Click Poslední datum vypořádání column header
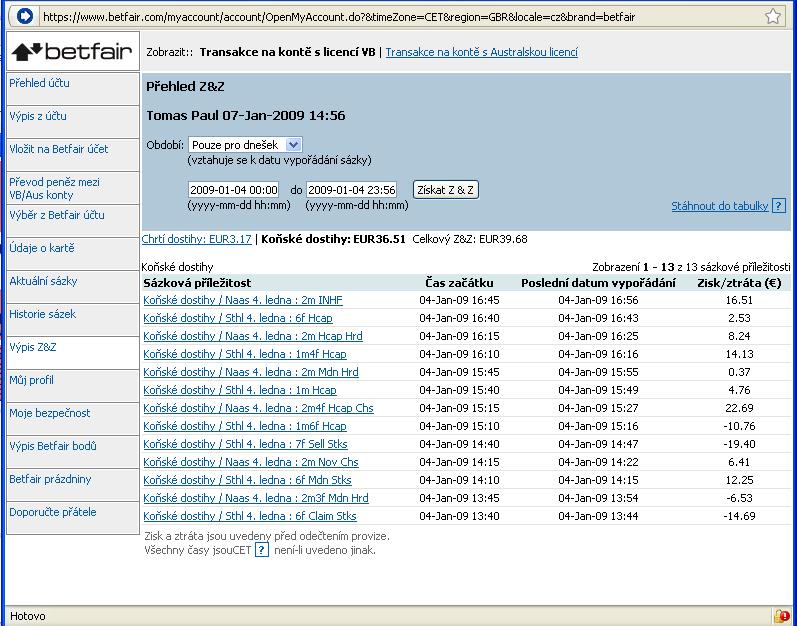This screenshot has width=797, height=626. tap(598, 283)
